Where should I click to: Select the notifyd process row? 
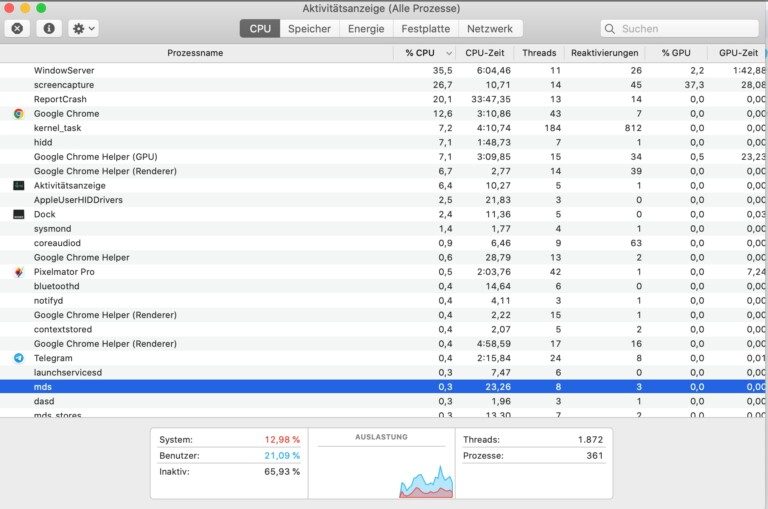[x=384, y=301]
